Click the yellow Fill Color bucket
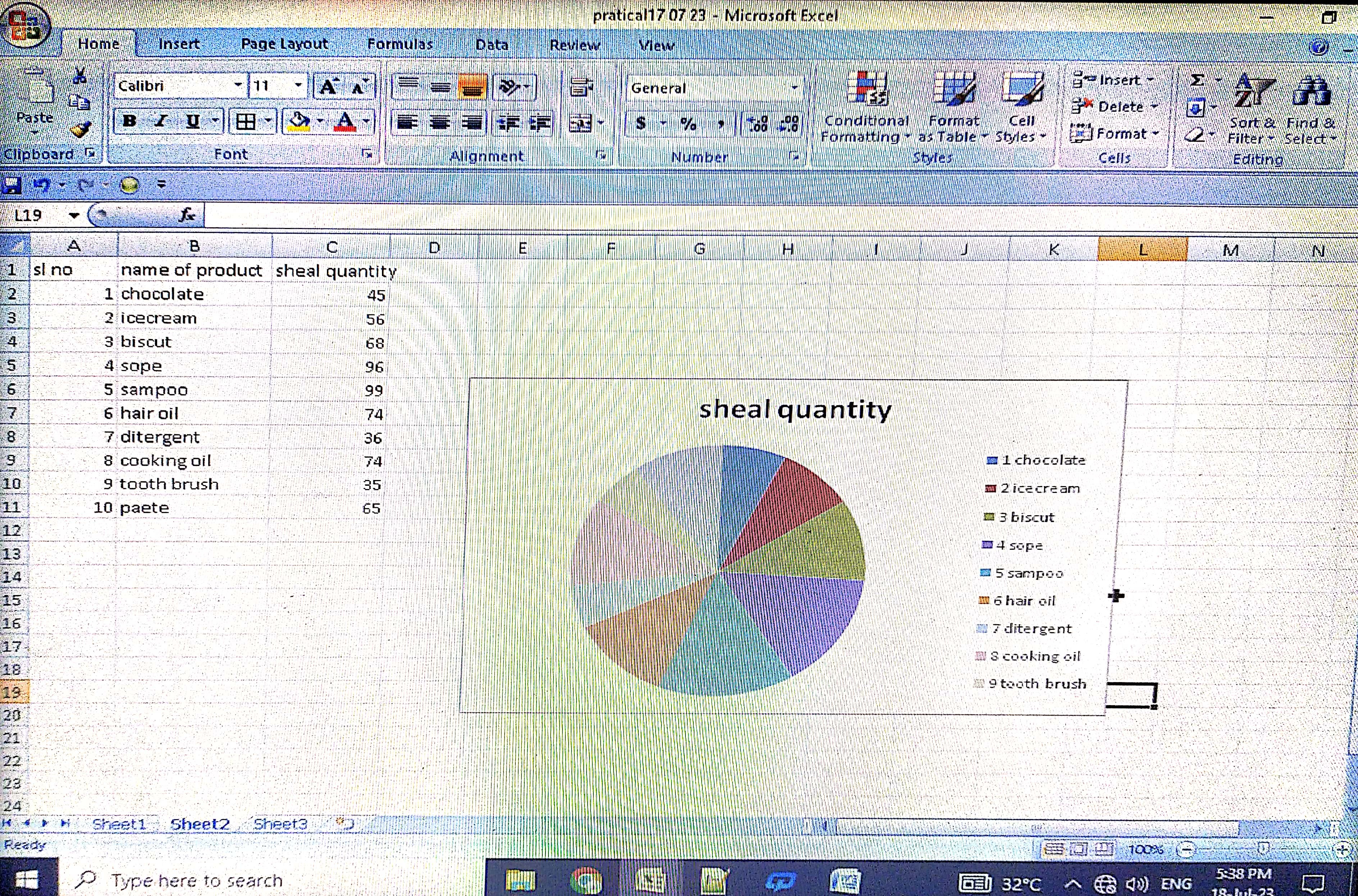 [x=299, y=121]
